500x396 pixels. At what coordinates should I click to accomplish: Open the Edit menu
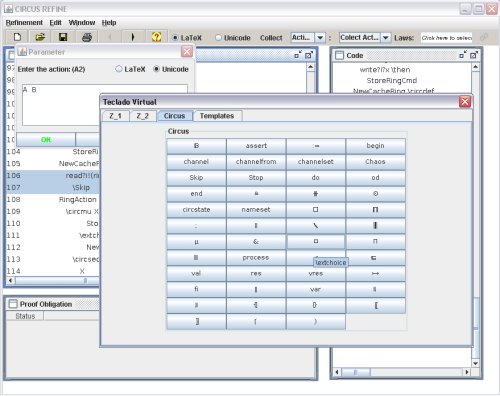pos(55,23)
